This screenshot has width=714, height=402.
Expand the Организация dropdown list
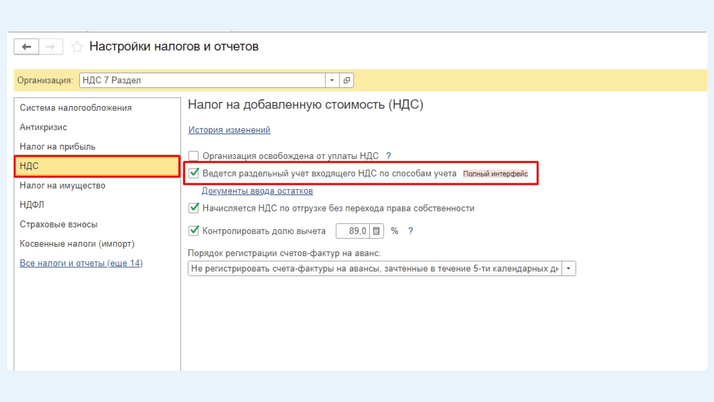click(332, 80)
